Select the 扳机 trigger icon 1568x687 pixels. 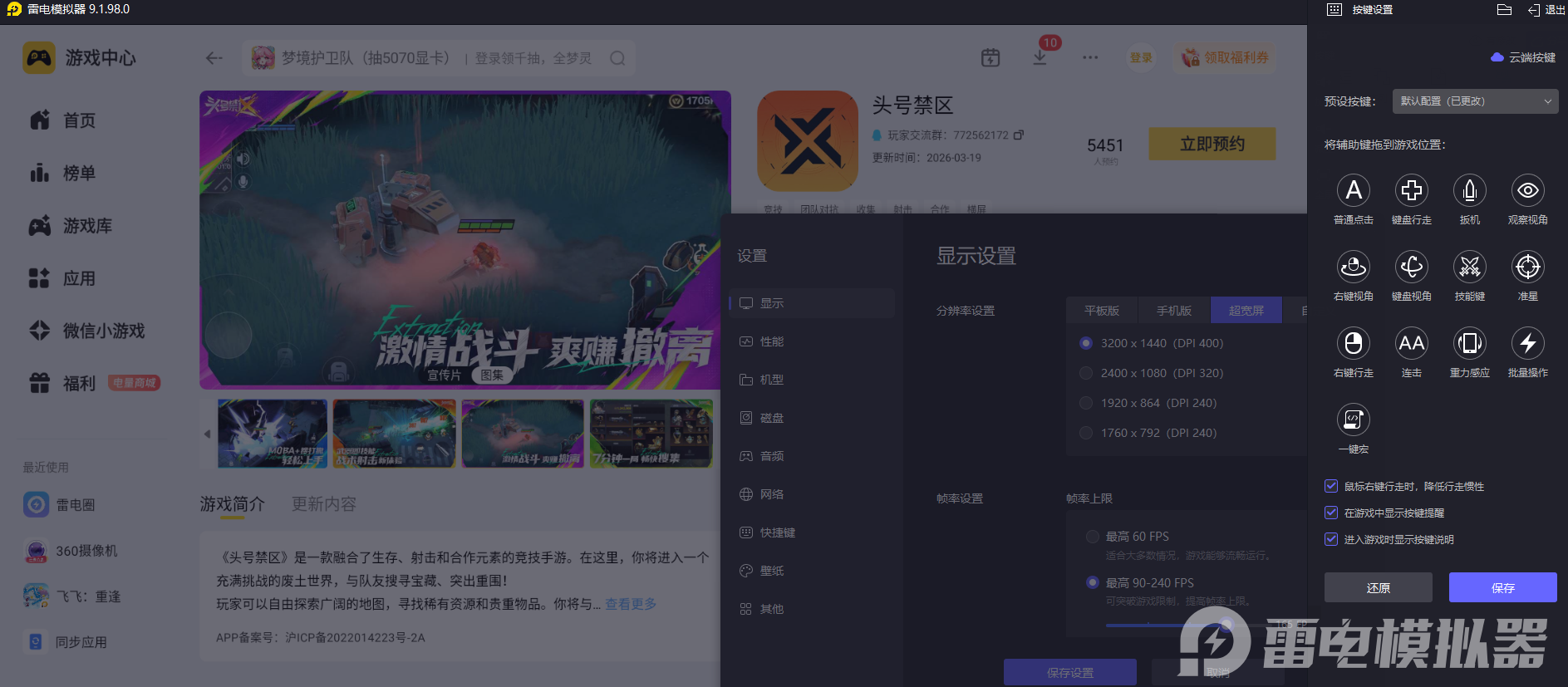click(x=1469, y=190)
